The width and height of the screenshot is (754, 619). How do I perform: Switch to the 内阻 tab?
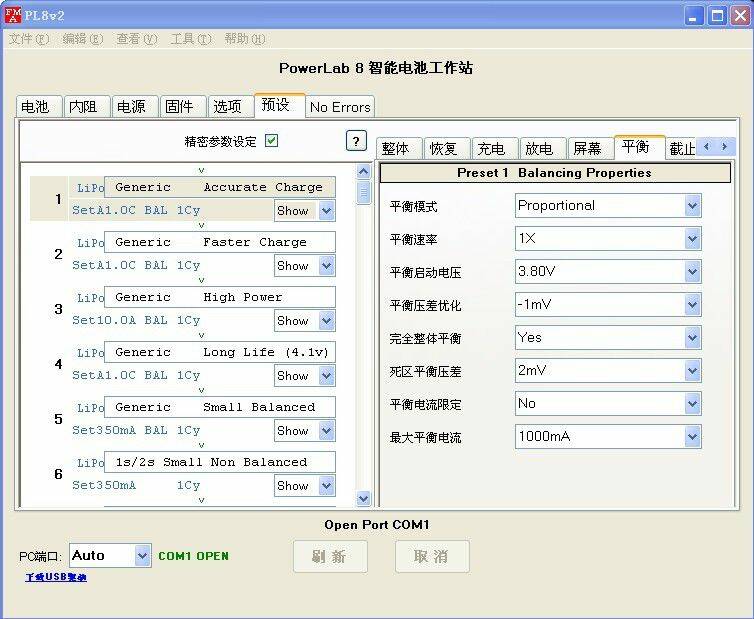tap(87, 106)
